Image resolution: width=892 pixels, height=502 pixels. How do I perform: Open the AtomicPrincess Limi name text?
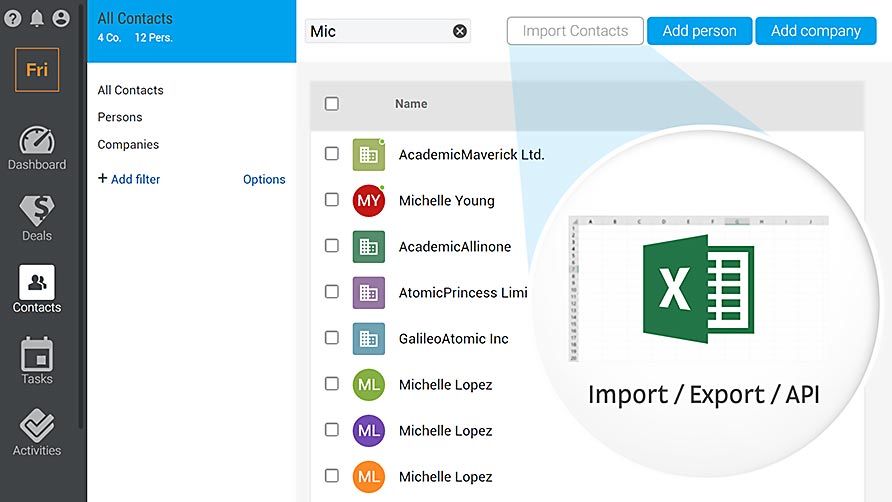[x=463, y=293]
